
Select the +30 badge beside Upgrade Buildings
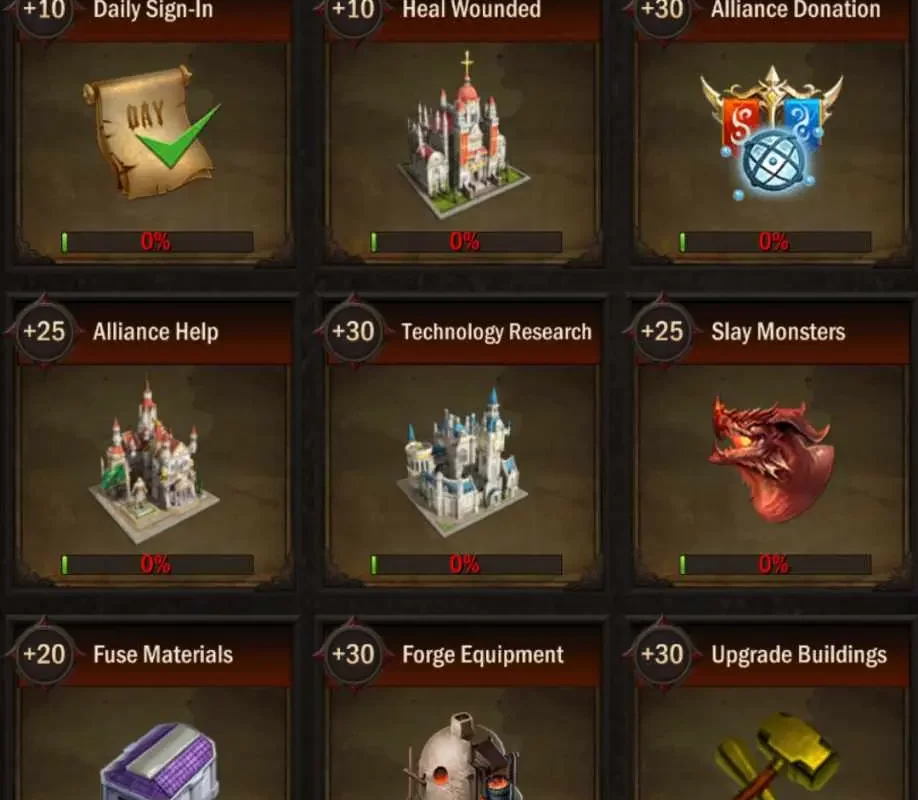662,654
